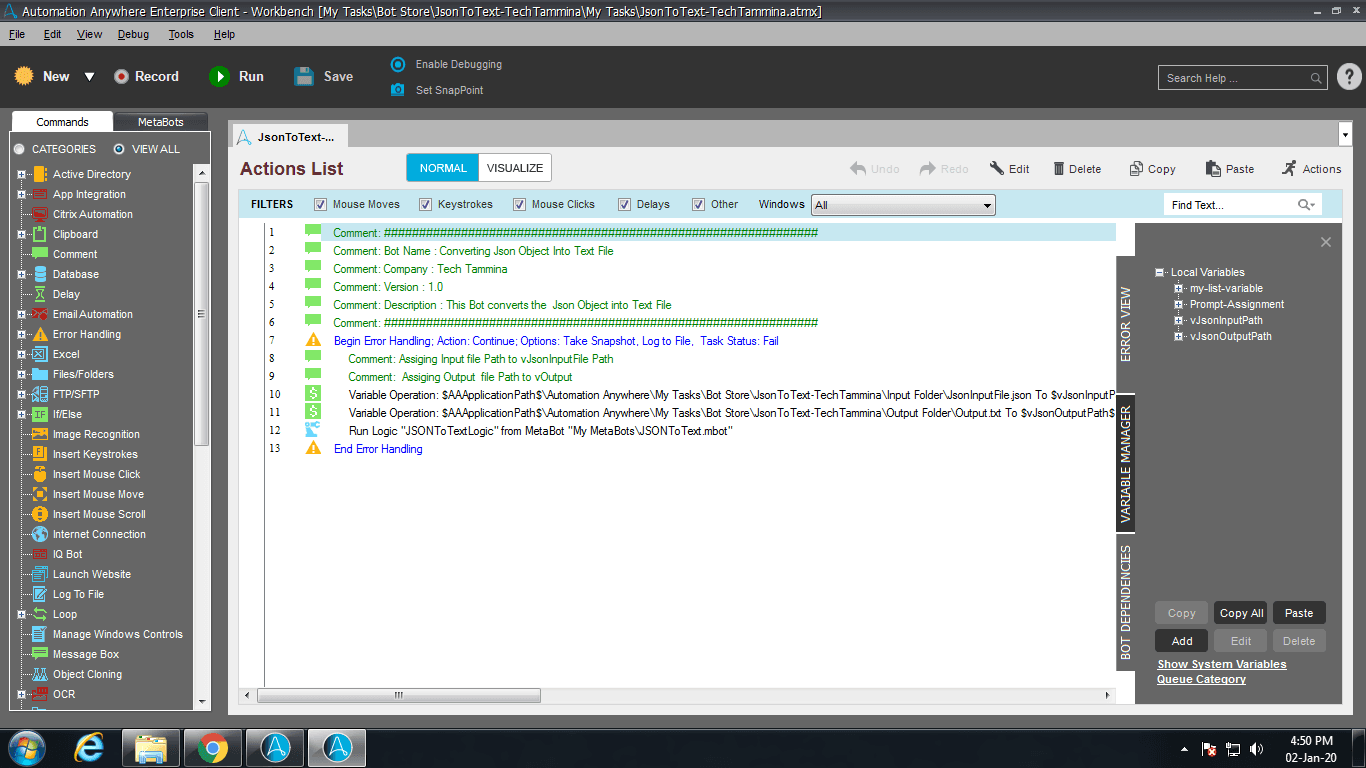Viewport: 1366px width, 768px height.
Task: Click the Add variable button
Action: 1182,641
